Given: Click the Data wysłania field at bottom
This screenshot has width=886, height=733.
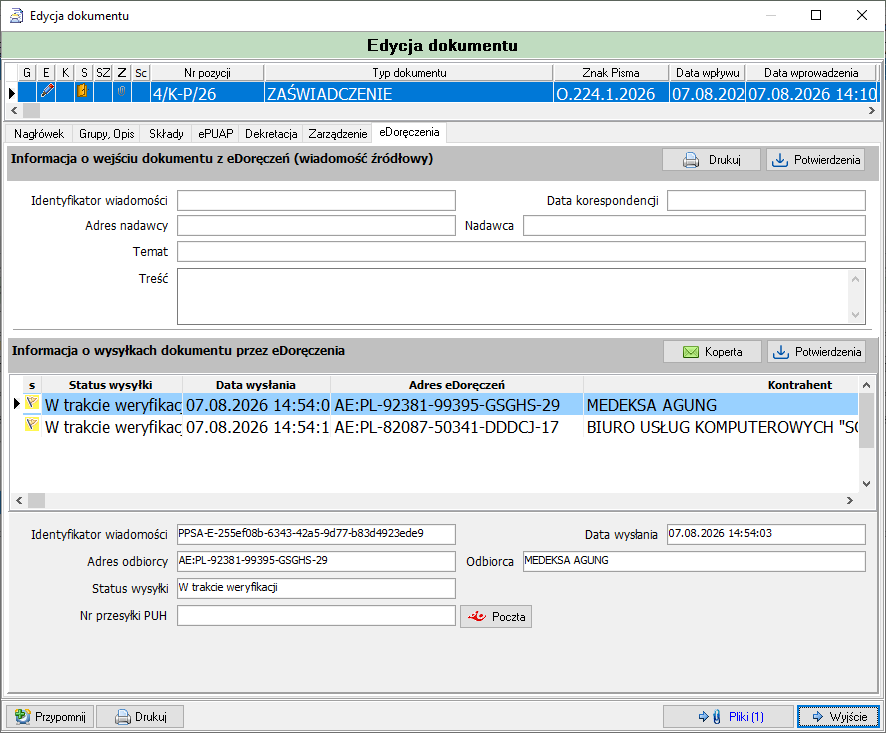Looking at the screenshot, I should tap(766, 534).
